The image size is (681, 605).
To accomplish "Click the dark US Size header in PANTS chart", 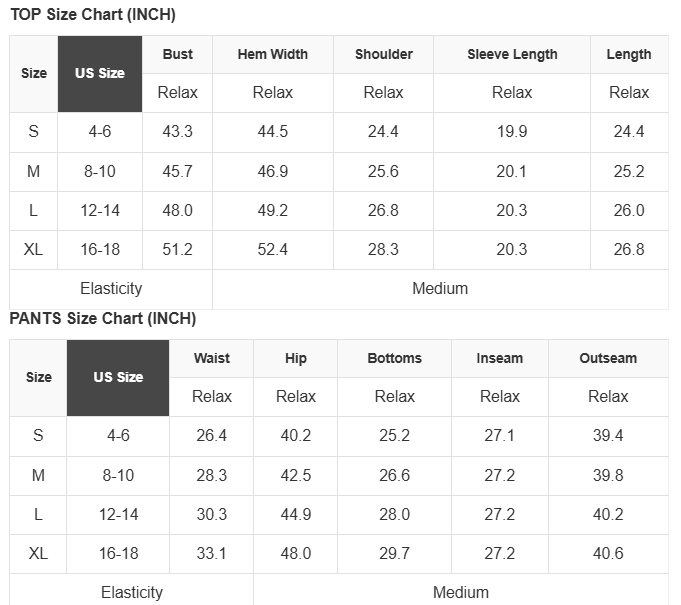I will [x=118, y=377].
